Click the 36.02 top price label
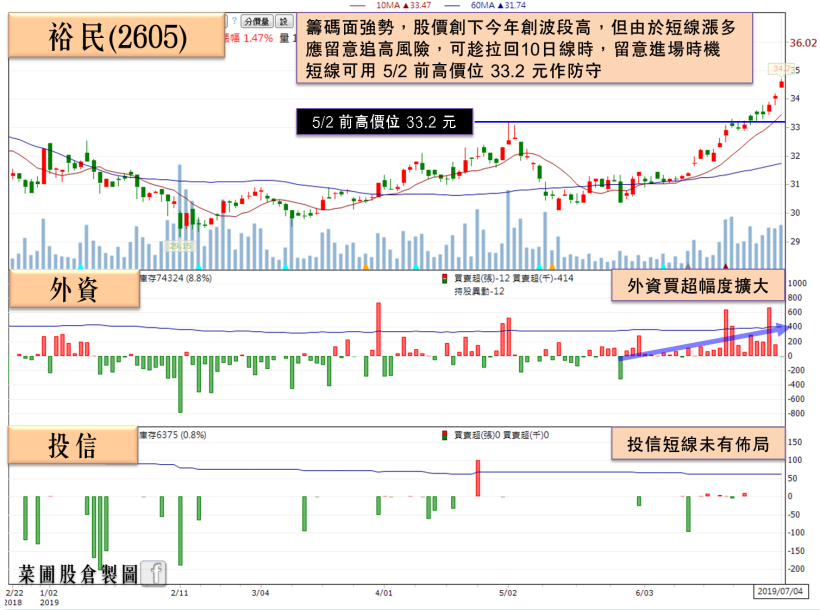 (x=803, y=43)
